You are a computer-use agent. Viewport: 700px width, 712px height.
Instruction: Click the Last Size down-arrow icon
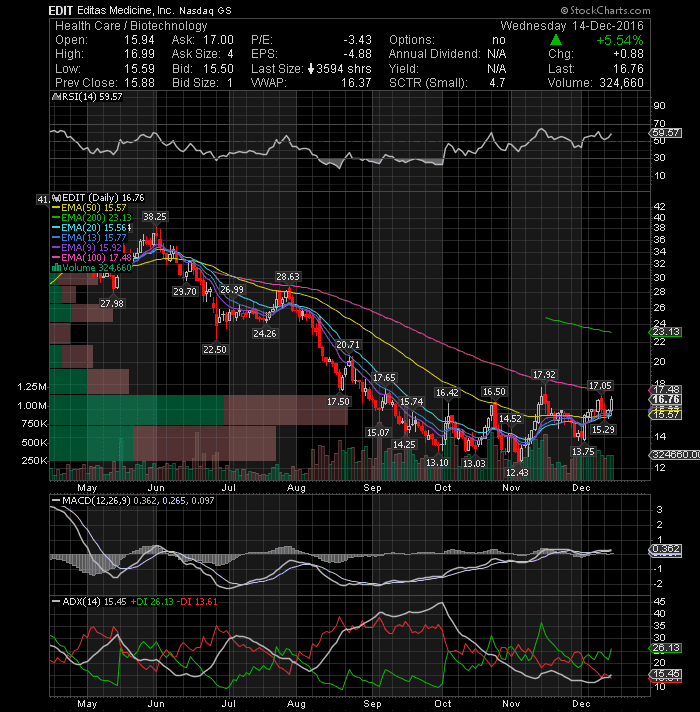click(311, 69)
